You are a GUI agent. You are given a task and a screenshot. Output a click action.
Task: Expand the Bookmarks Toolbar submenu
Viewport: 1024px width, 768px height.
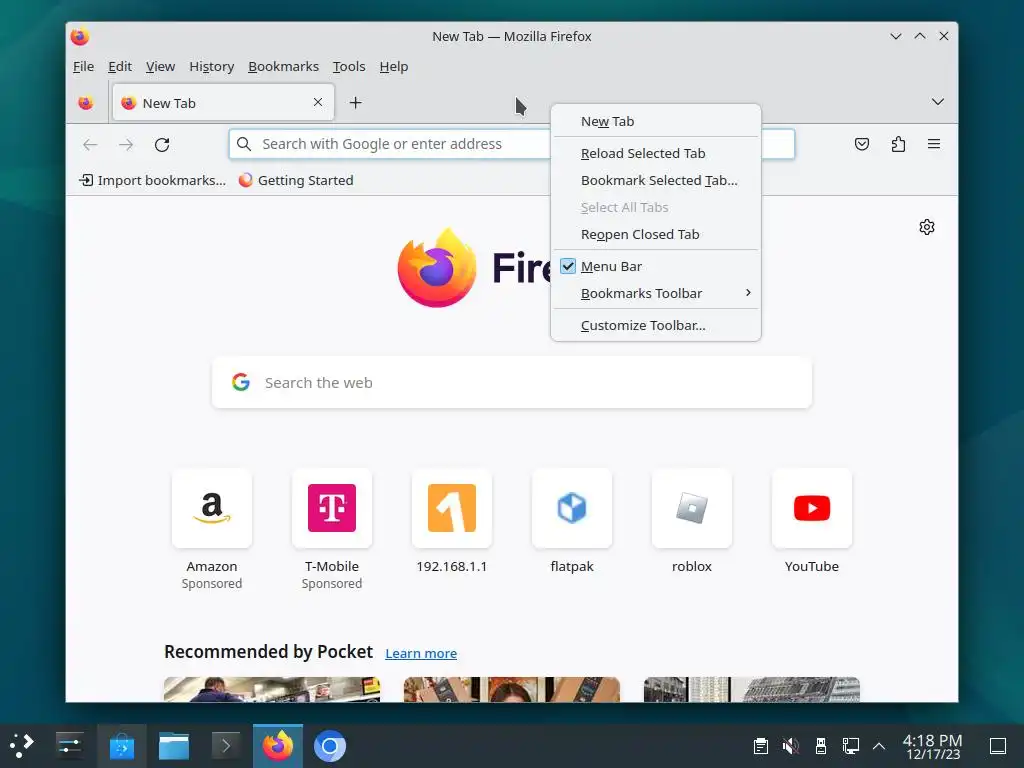point(656,293)
